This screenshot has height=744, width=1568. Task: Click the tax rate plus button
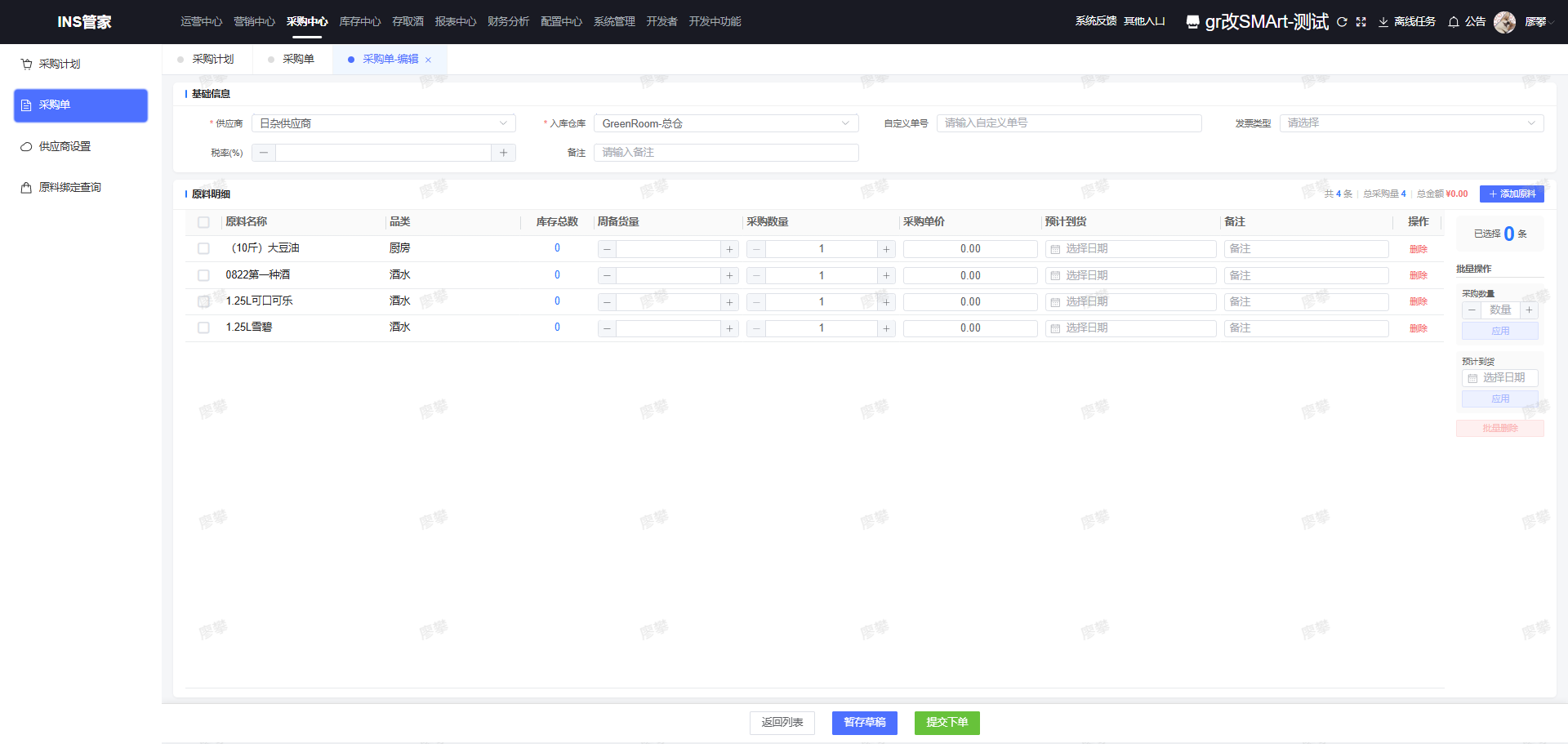(x=503, y=153)
